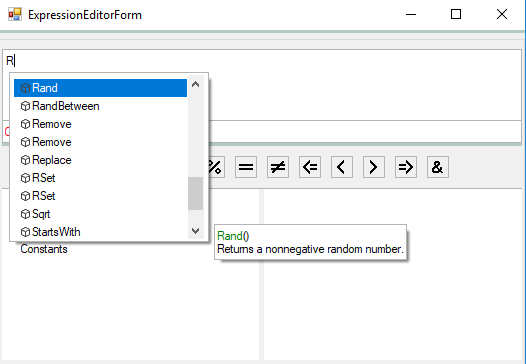Click the cube icon beside RandBetween
The width and height of the screenshot is (526, 364).
pyautogui.click(x=25, y=106)
